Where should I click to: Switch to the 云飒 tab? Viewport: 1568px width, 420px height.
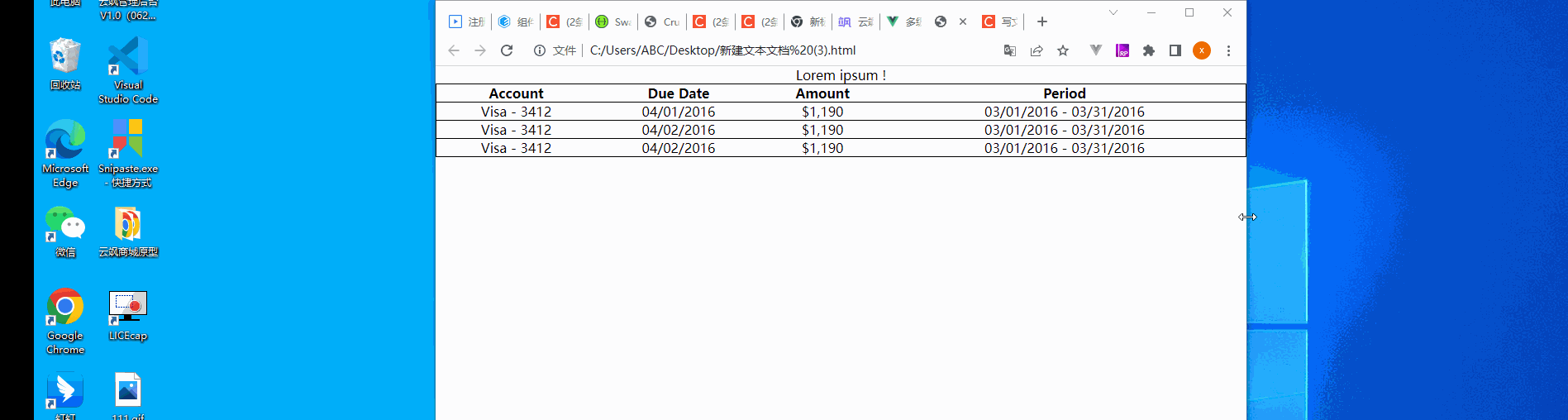(855, 21)
